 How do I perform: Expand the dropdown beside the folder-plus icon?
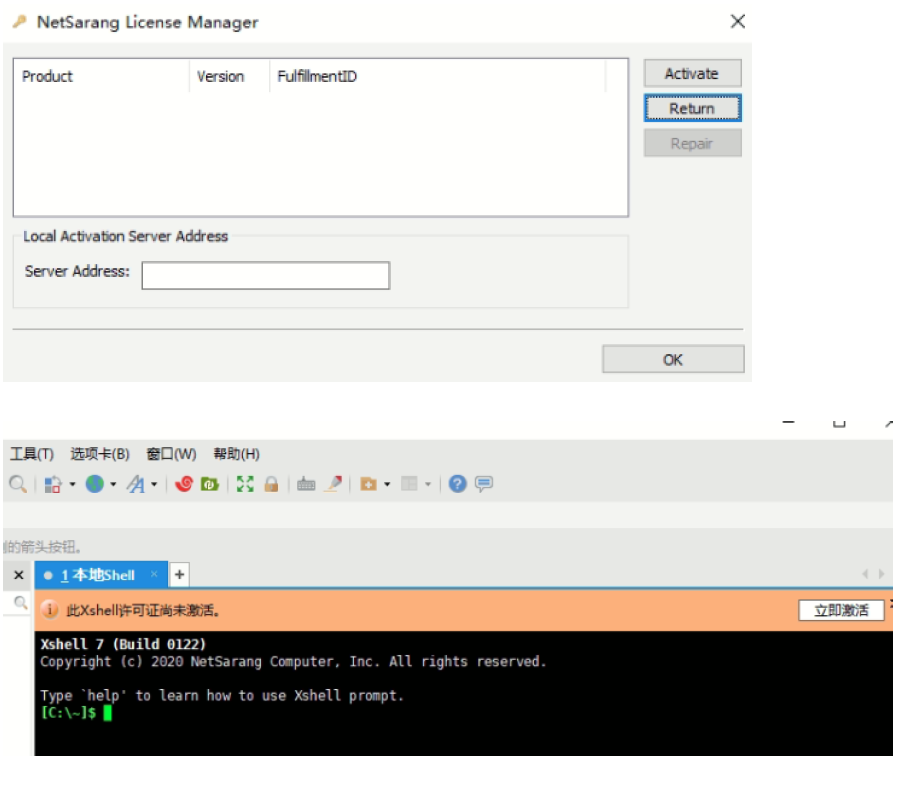click(x=387, y=485)
